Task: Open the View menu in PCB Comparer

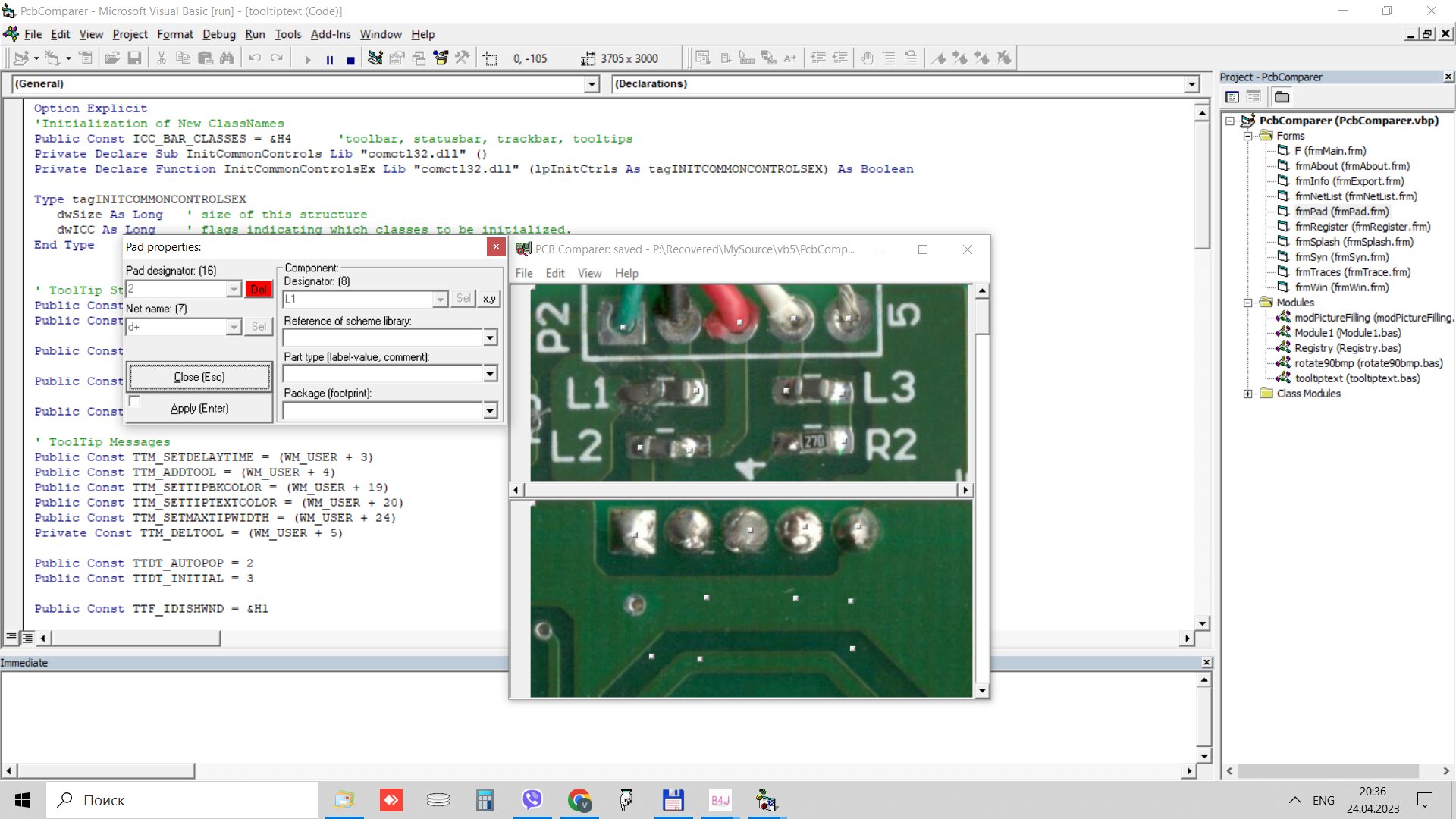Action: [x=589, y=273]
